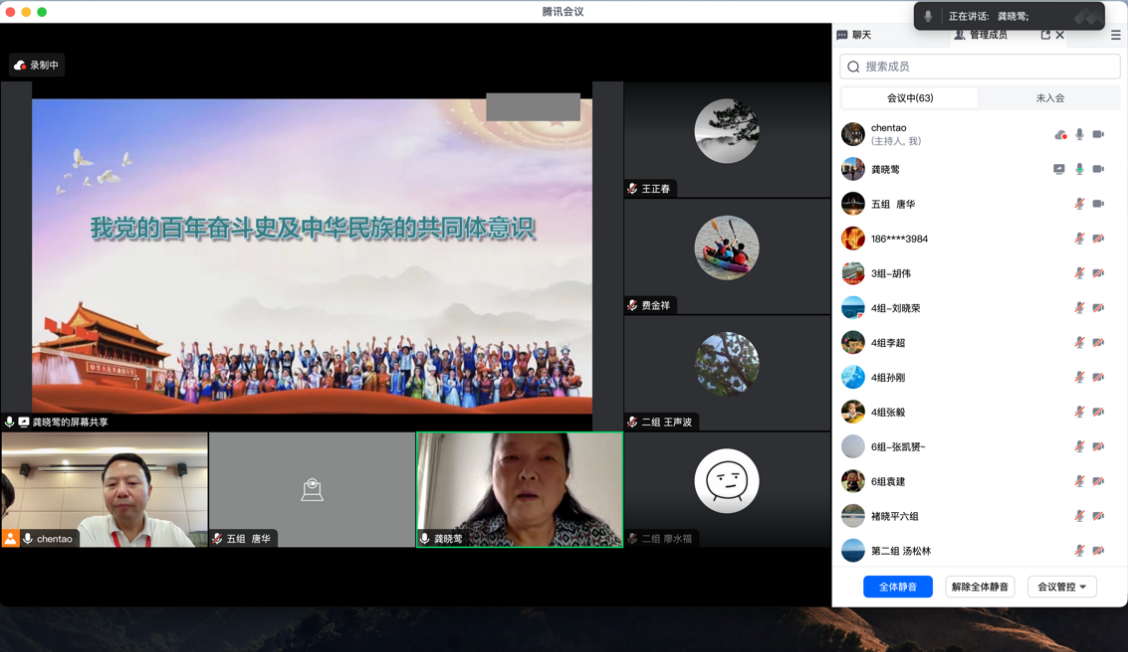Toggle camera for 186****3984
Viewport: 1128px width, 652px height.
(1098, 239)
